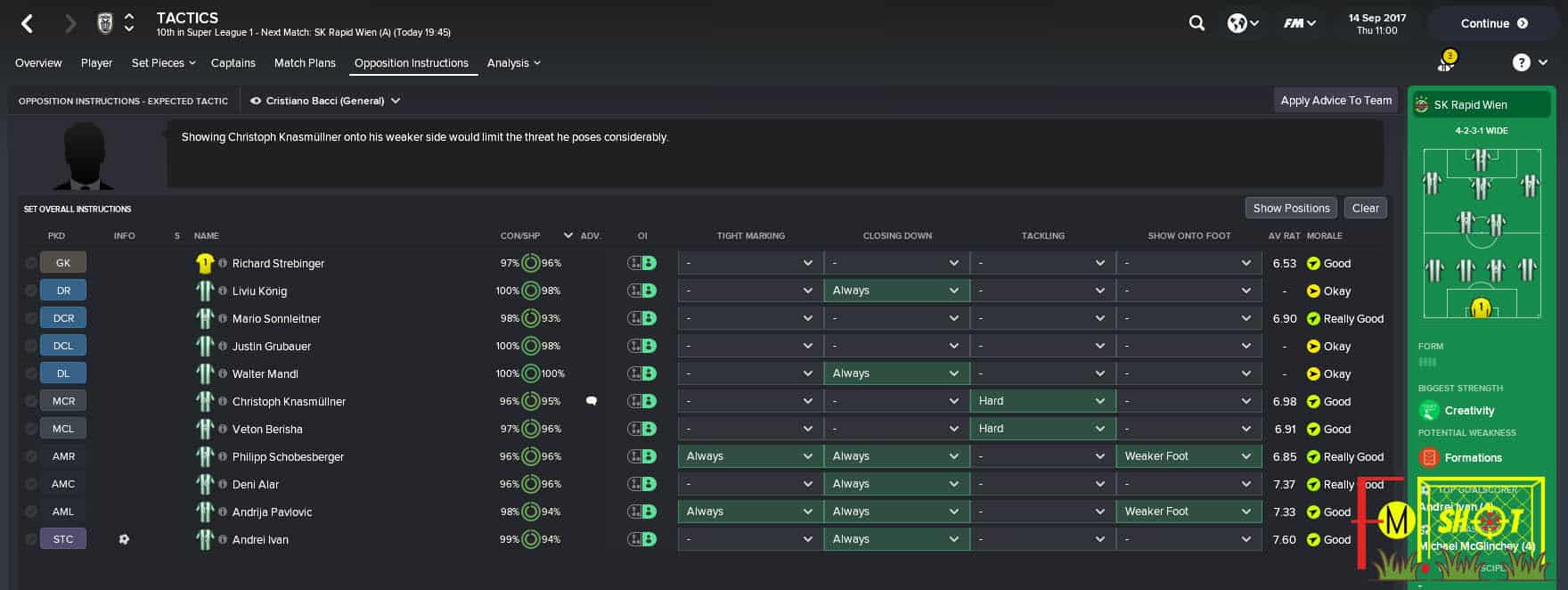
Task: Switch to the Overview tab
Action: click(x=38, y=63)
